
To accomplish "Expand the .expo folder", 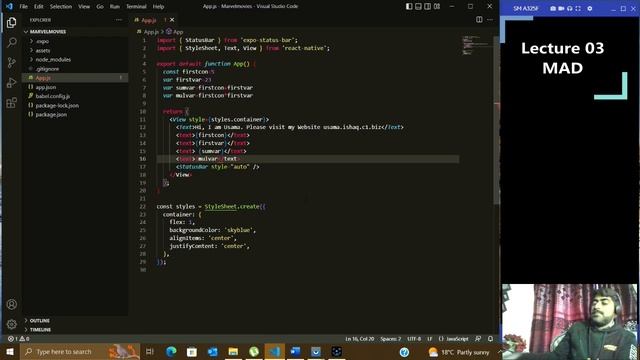I will click(x=42, y=41).
